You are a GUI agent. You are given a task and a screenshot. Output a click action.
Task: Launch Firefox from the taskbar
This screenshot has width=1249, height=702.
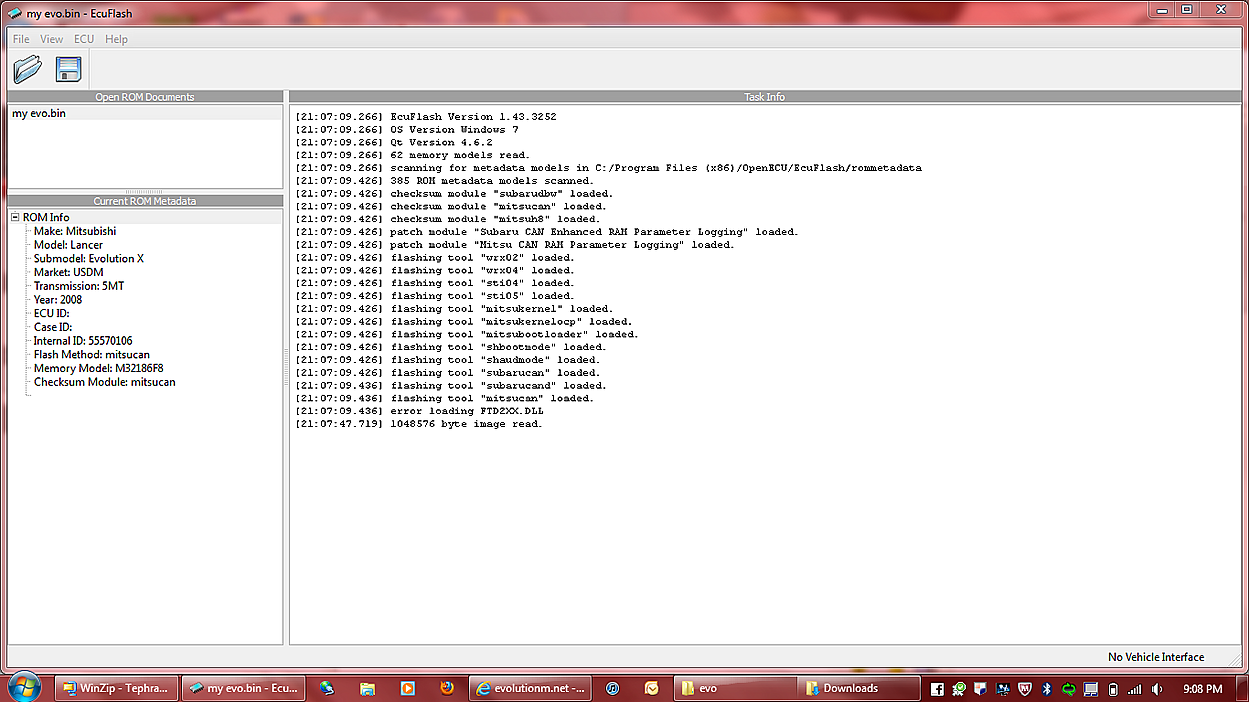447,688
